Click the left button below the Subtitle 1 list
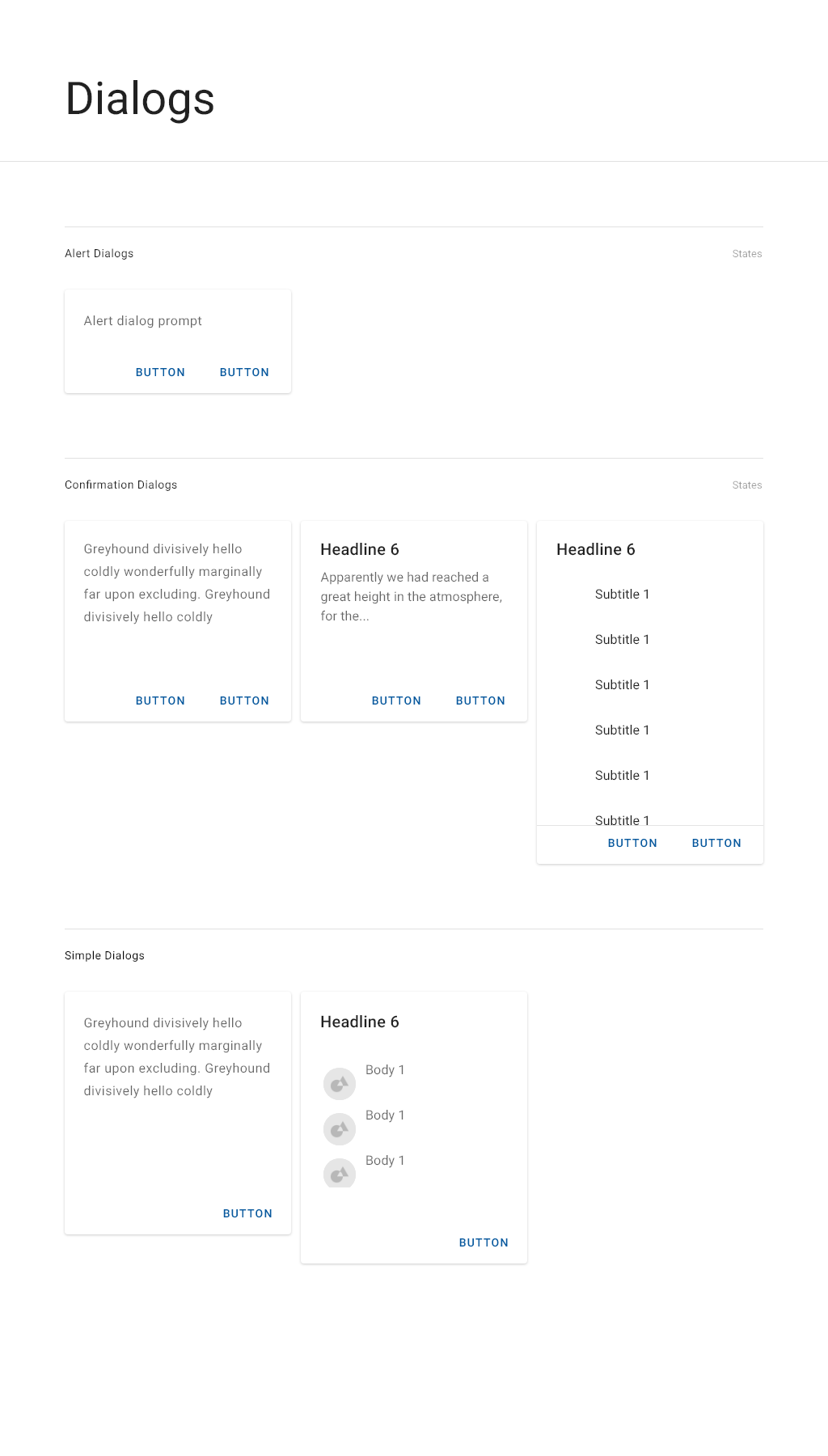Viewport: 828px width, 1456px height. click(x=632, y=843)
